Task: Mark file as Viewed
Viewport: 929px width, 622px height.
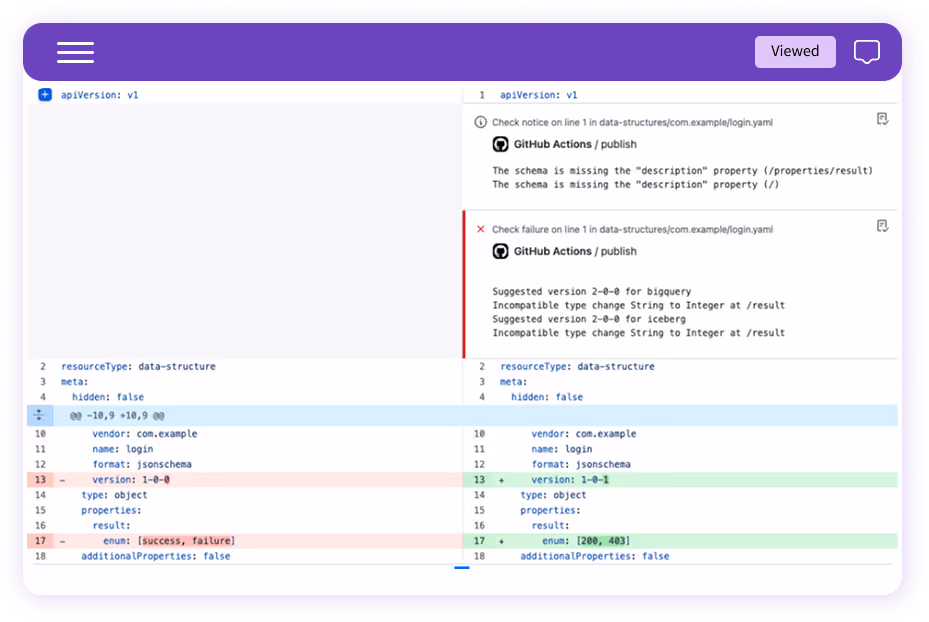Action: tap(795, 52)
